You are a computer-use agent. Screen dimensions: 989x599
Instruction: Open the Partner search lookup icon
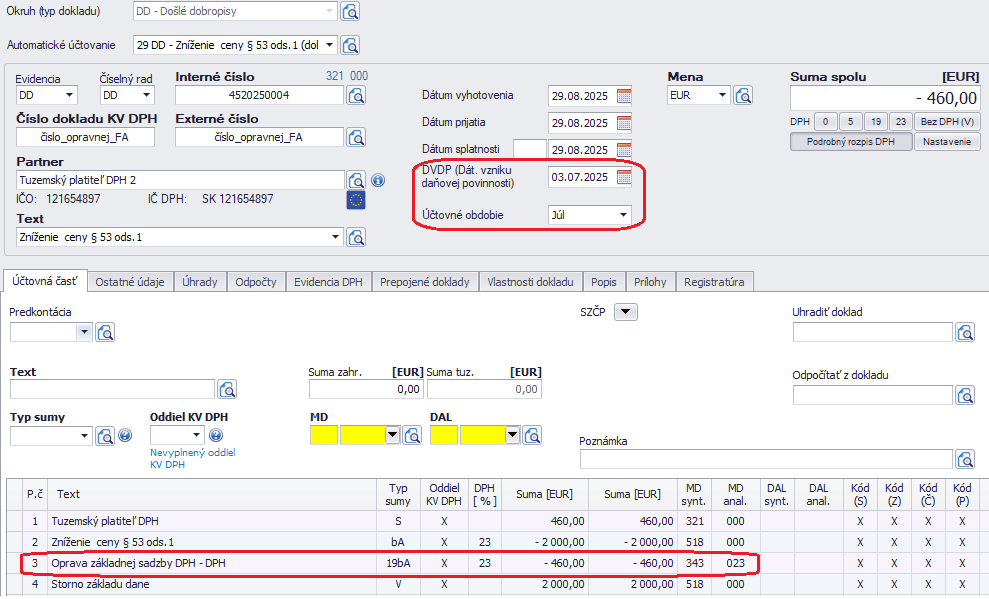click(356, 181)
